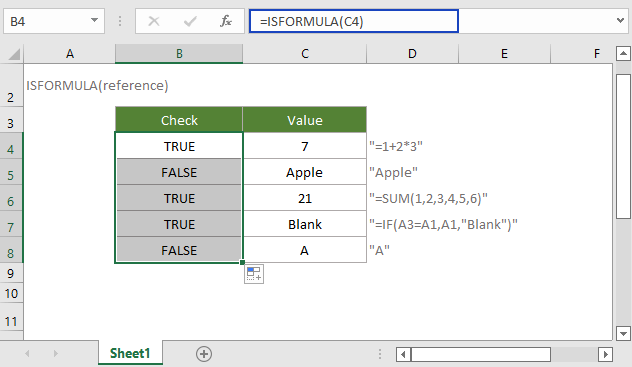
Task: Click the previous sheet navigation arrow
Action: [27, 354]
